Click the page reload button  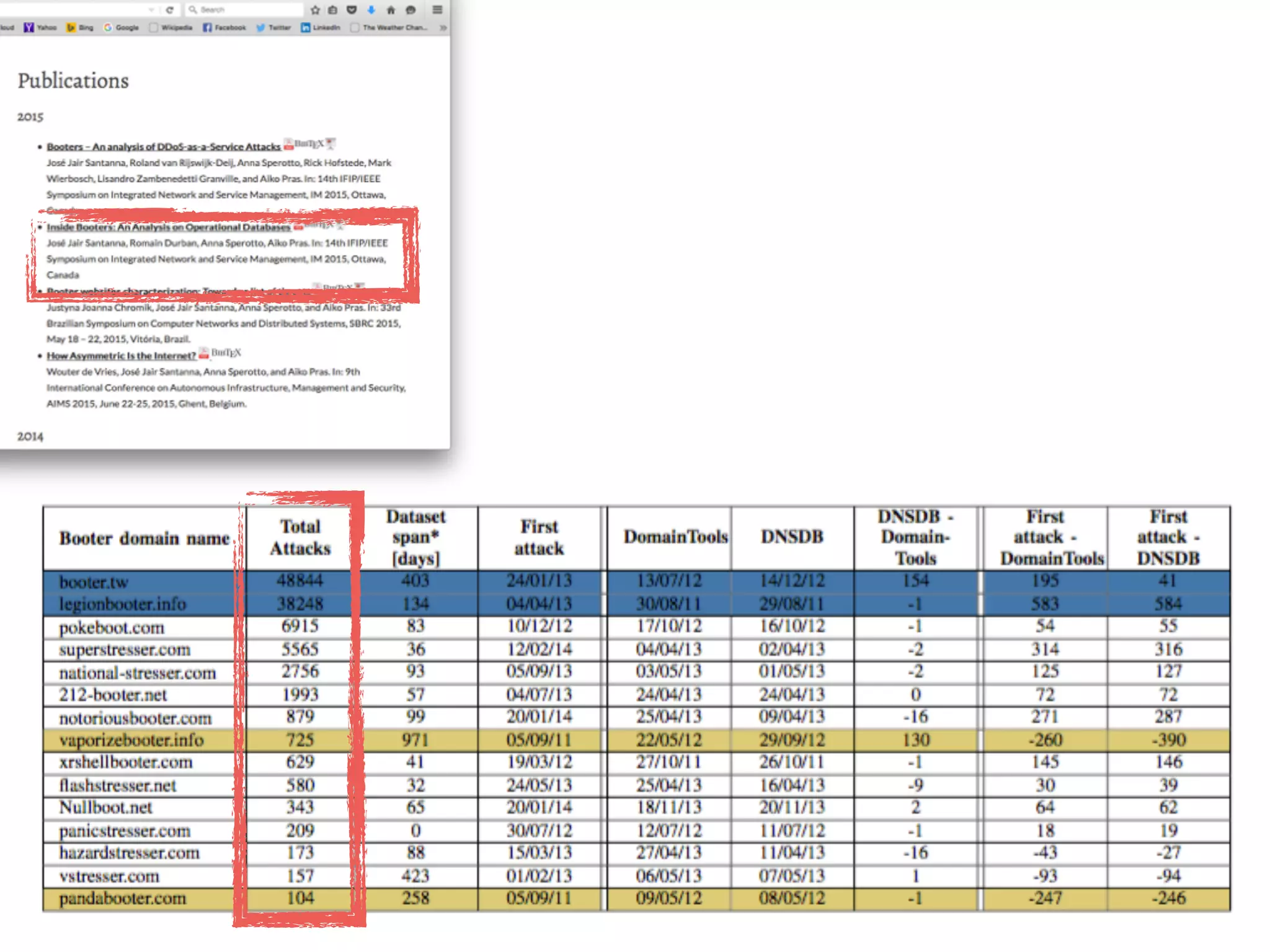(x=169, y=9)
